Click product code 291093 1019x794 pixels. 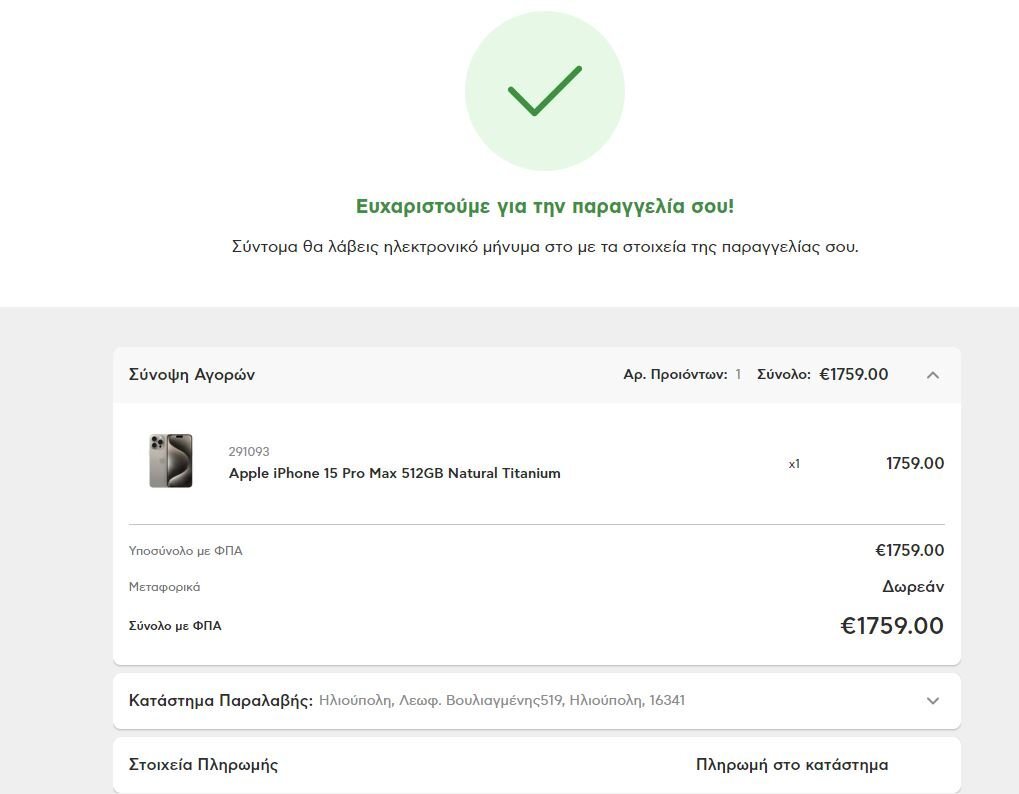(x=249, y=451)
